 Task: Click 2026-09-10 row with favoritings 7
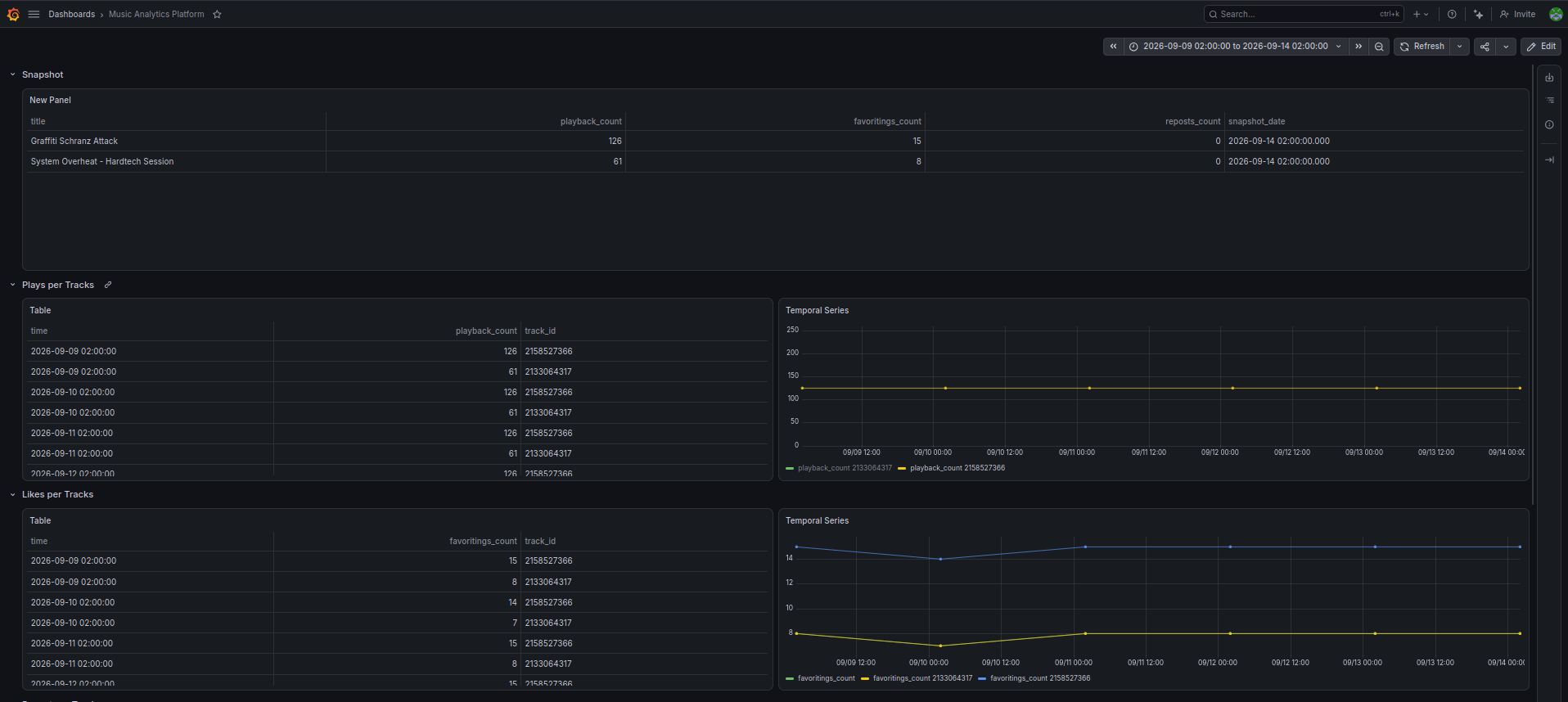tap(397, 623)
